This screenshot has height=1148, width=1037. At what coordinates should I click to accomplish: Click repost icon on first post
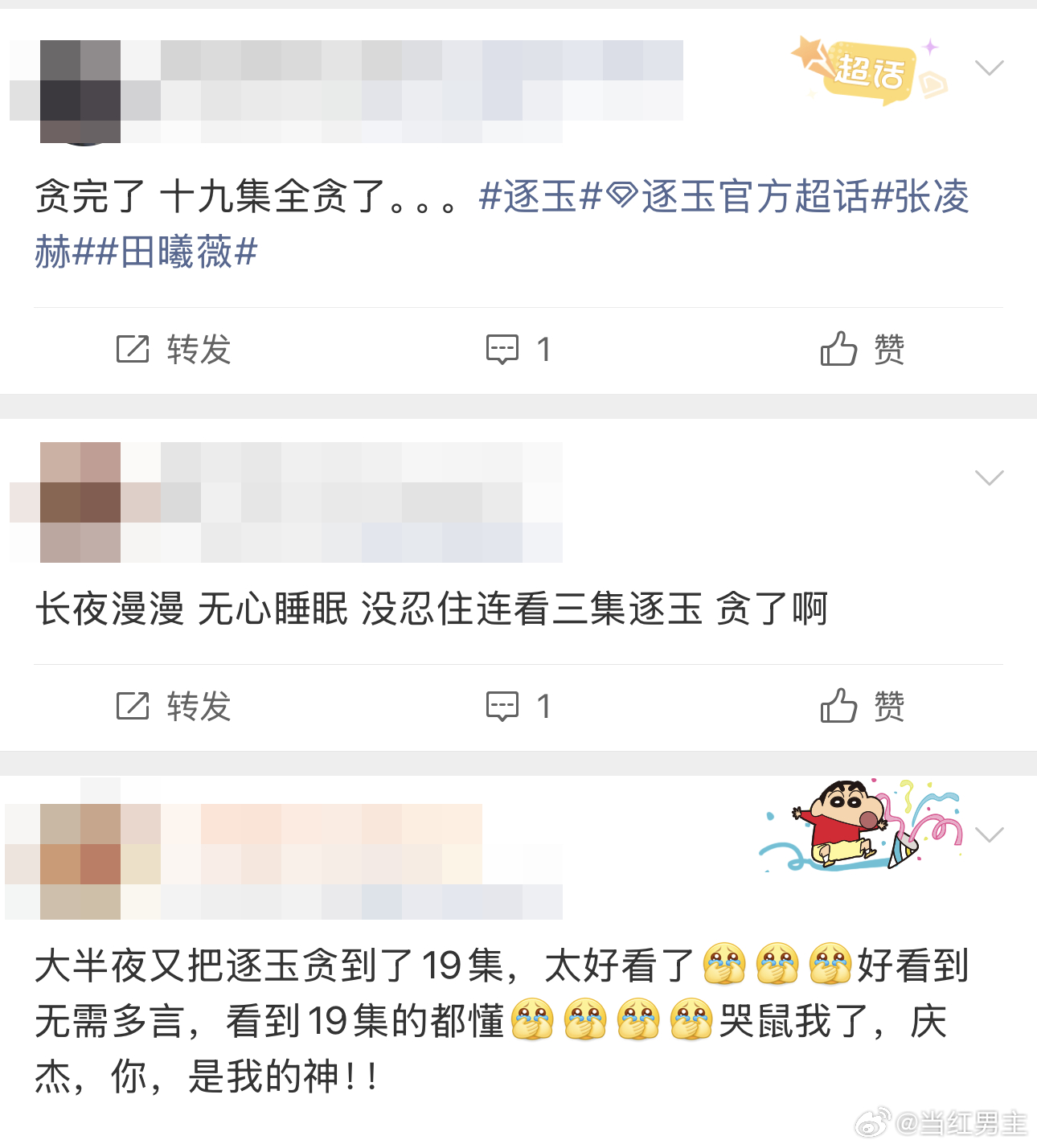tap(133, 350)
